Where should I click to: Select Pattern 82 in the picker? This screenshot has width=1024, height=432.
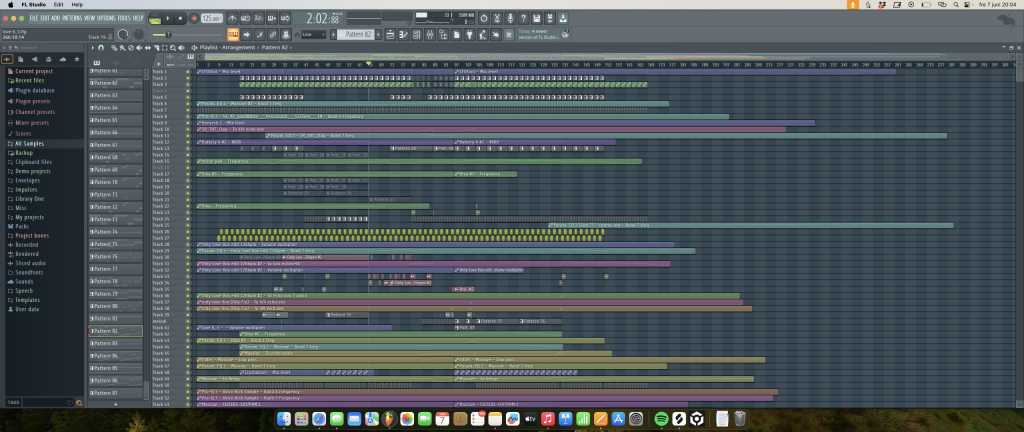coord(108,331)
